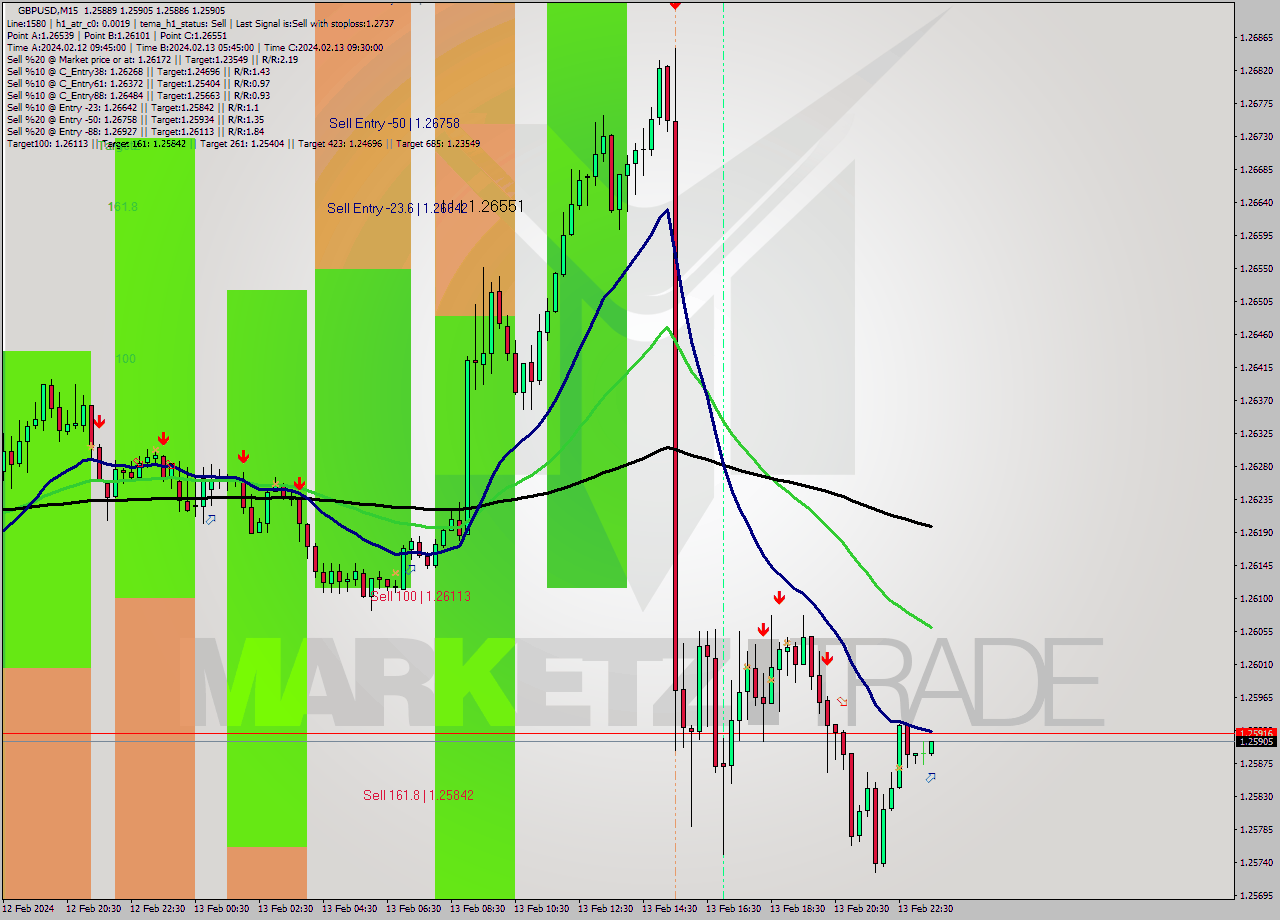
Task: Click the leftmost red sell arrow near 12 Feb 20:30
Action: (x=99, y=423)
